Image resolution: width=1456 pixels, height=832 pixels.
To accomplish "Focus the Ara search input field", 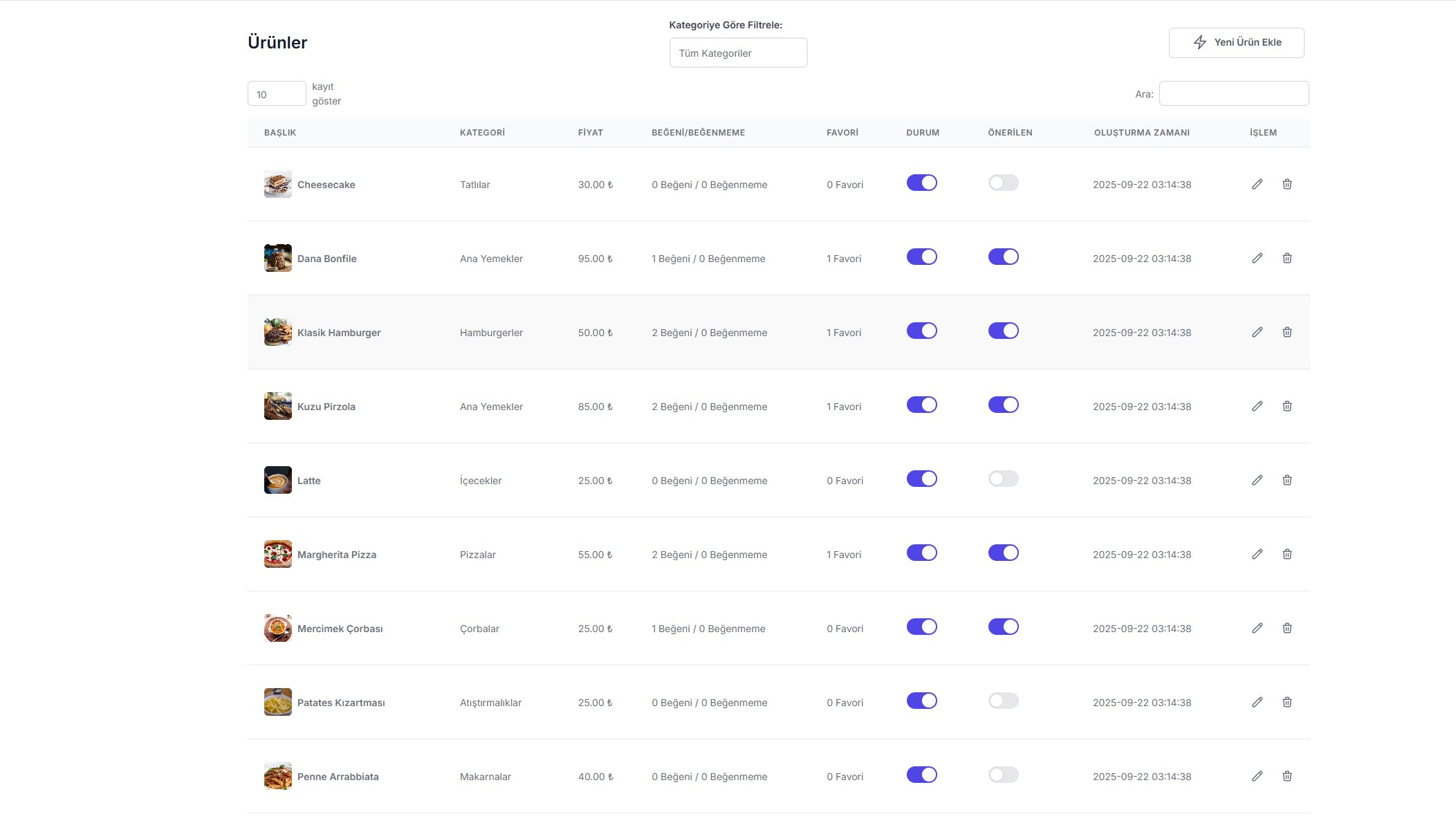I will 1233,94.
